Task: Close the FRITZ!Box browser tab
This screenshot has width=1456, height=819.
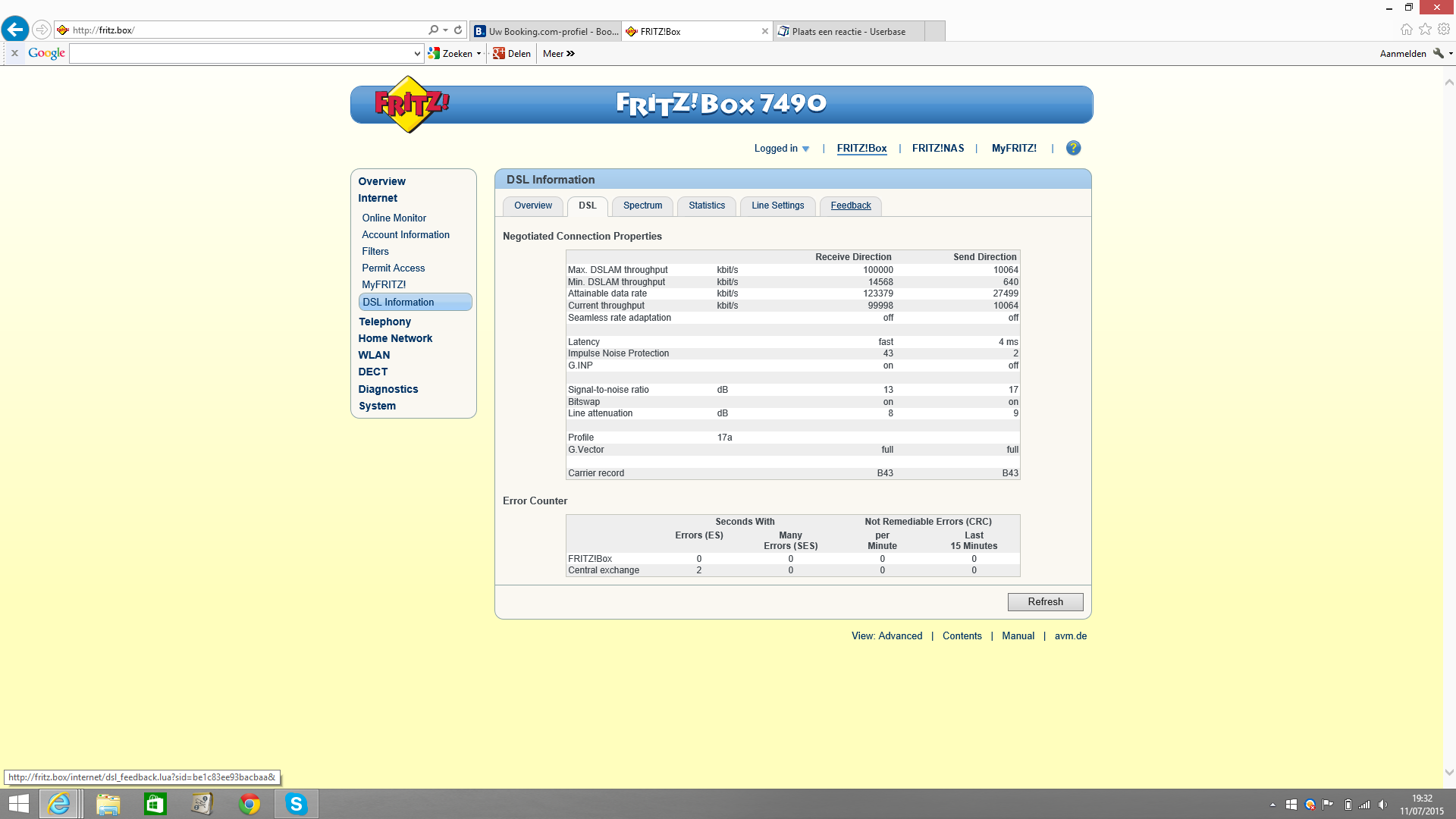Action: 764,32
